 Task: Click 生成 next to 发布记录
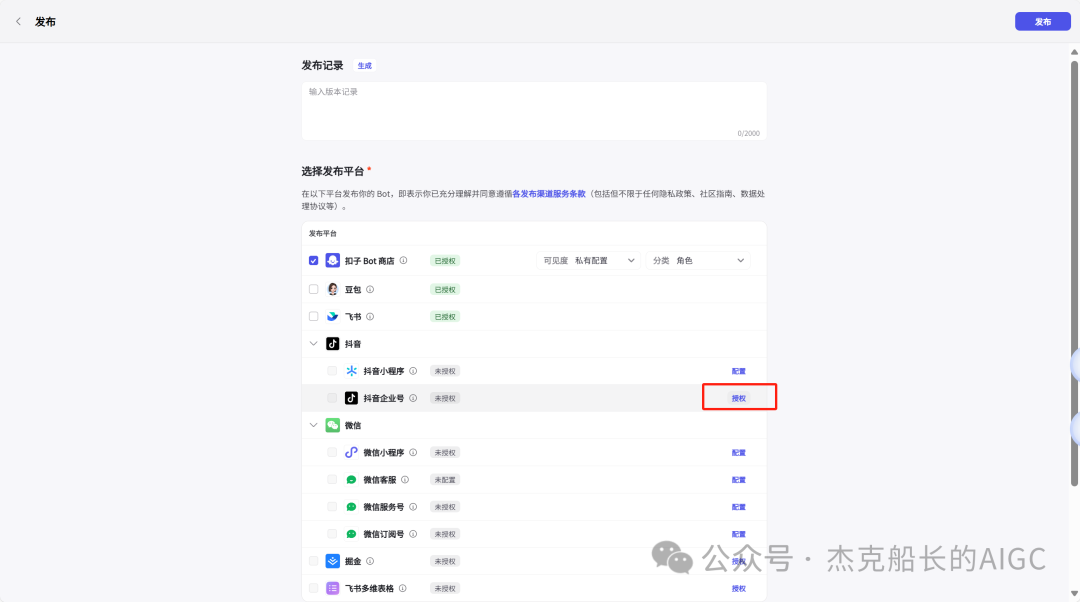click(364, 65)
